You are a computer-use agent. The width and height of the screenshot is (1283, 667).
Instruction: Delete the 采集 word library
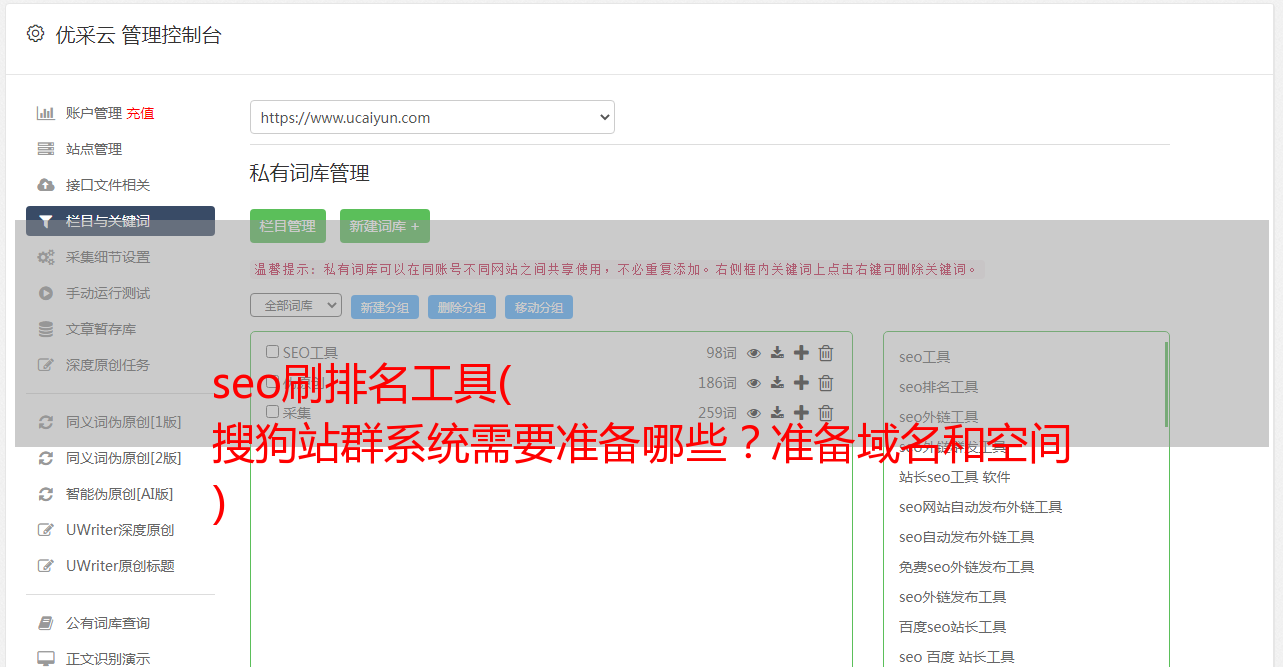tap(826, 413)
